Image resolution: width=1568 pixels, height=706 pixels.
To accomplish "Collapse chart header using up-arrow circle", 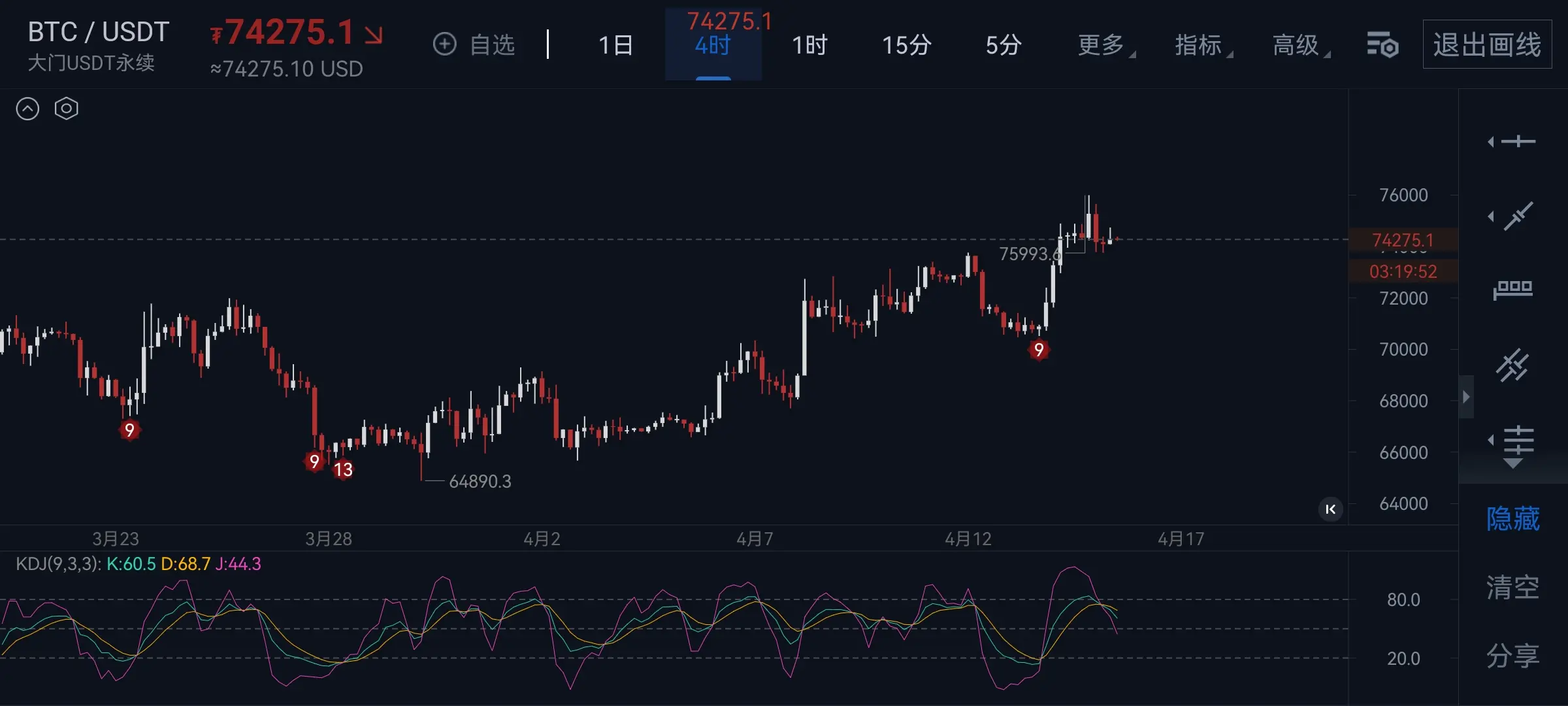I will (27, 109).
